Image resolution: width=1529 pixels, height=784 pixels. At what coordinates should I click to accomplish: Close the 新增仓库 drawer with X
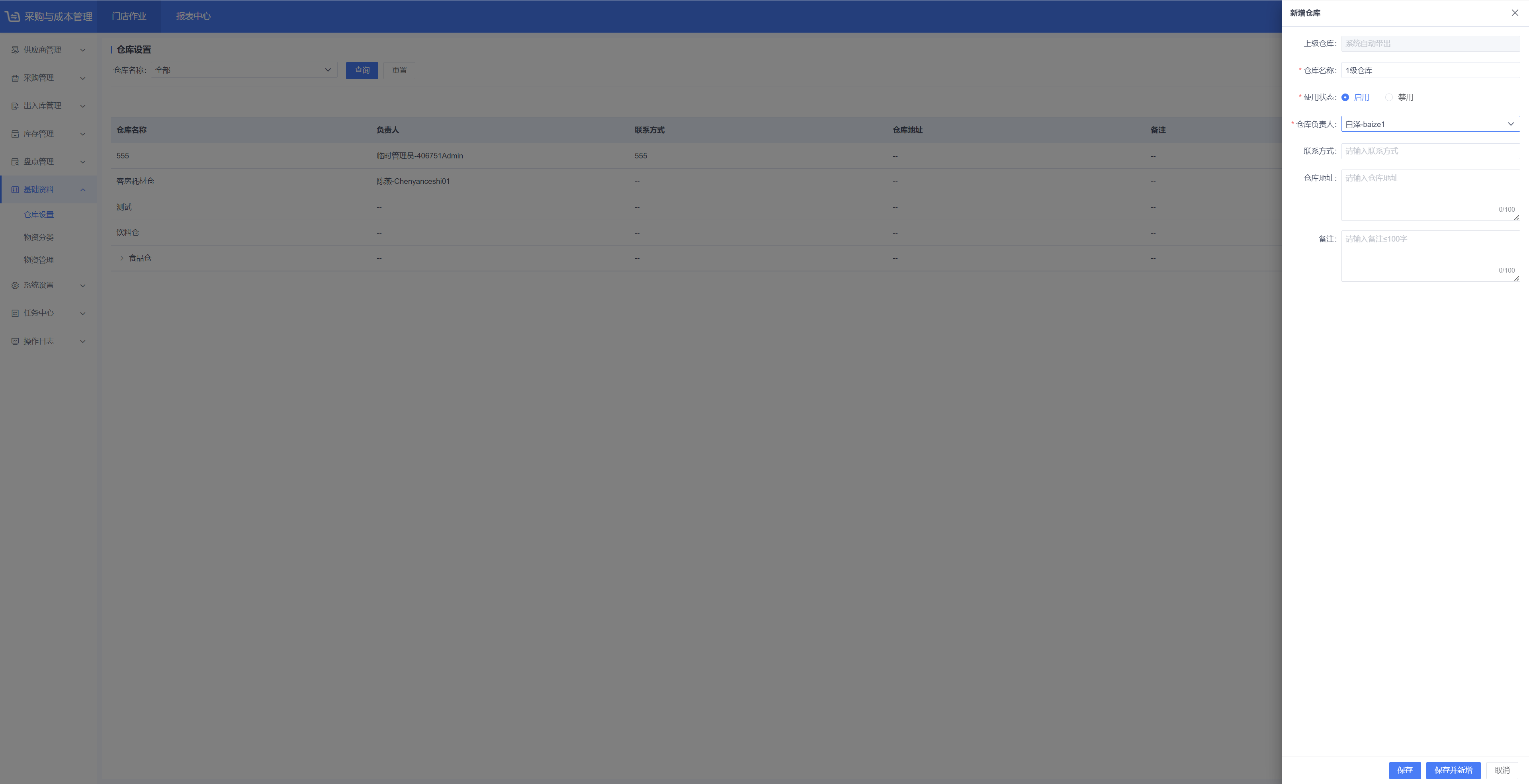click(1515, 12)
